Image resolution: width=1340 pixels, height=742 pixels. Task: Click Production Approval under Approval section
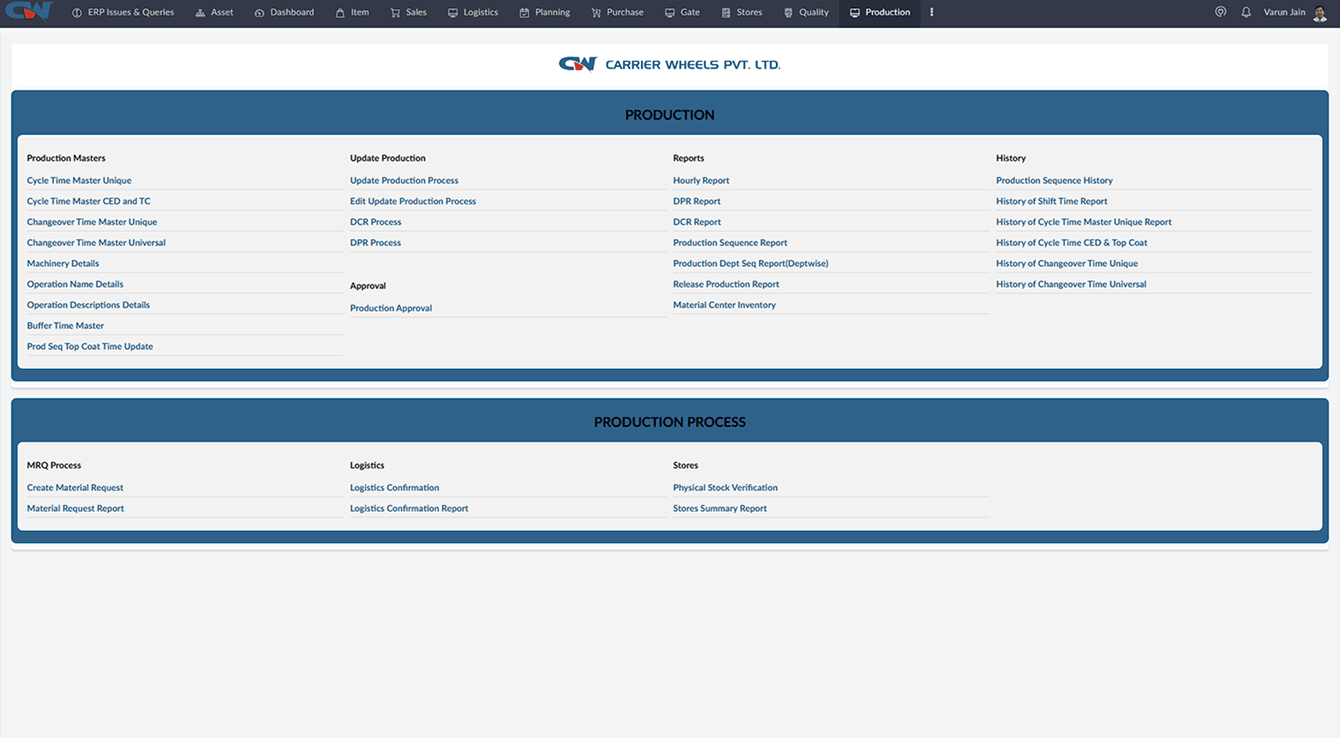tap(390, 308)
